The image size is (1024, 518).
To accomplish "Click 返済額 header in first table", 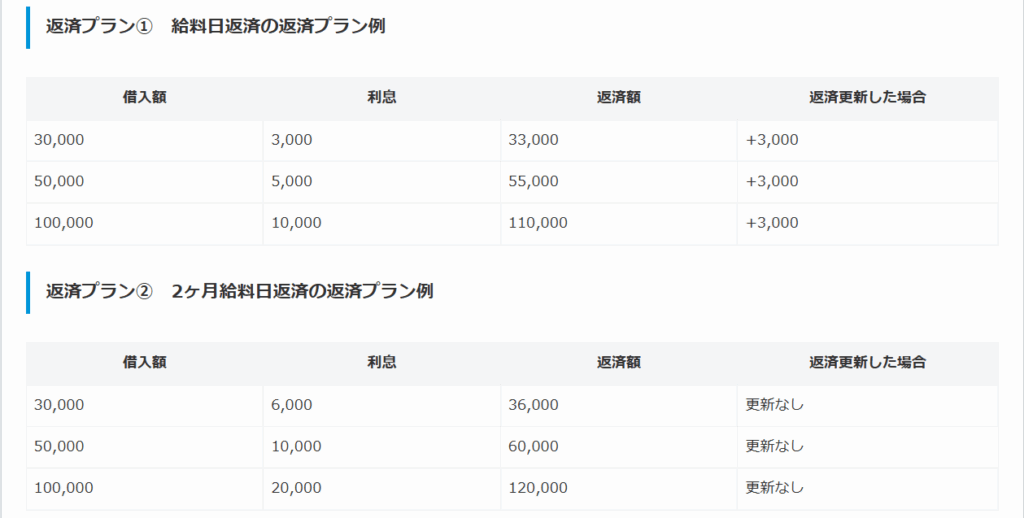I will [x=618, y=98].
